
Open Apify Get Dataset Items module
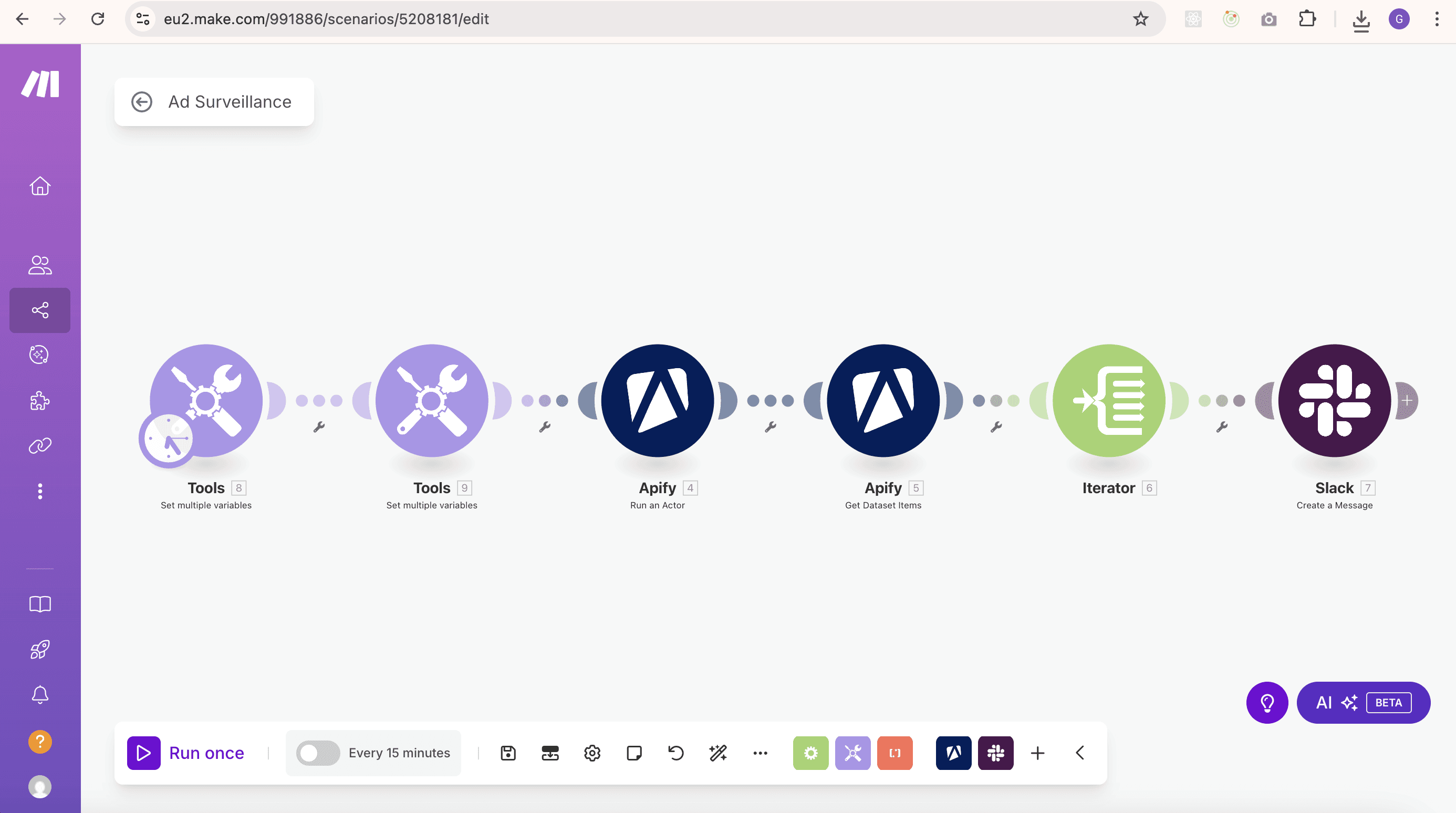coord(883,401)
